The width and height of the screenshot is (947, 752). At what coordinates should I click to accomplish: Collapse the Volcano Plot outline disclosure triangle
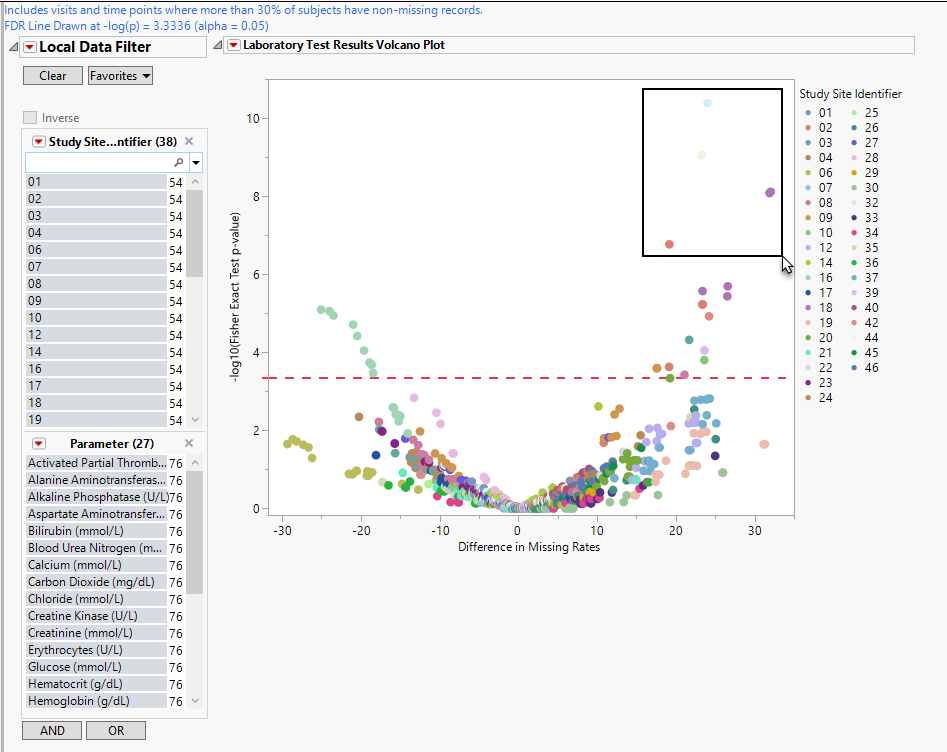point(217,45)
